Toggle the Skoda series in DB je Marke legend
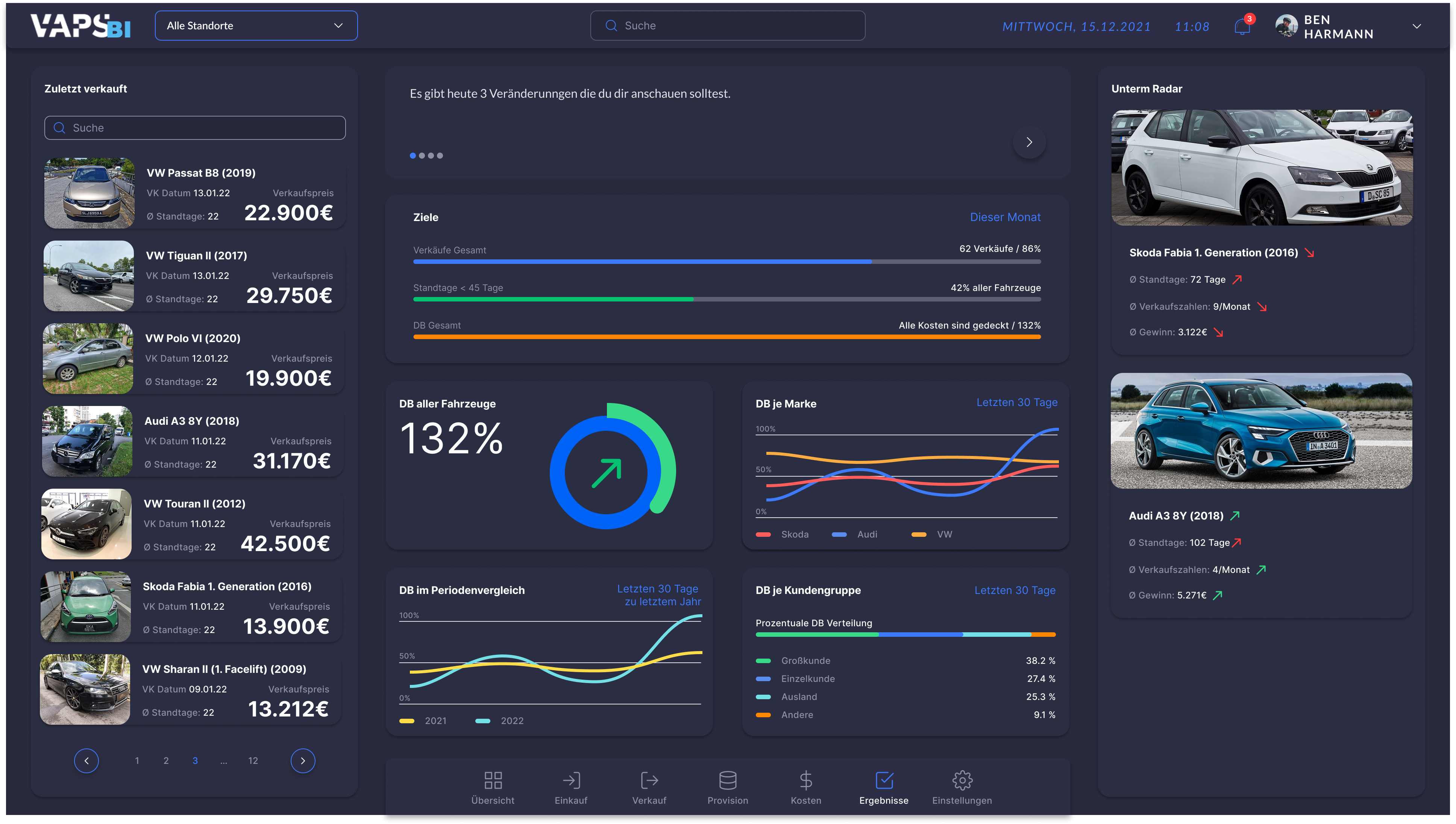 point(783,534)
